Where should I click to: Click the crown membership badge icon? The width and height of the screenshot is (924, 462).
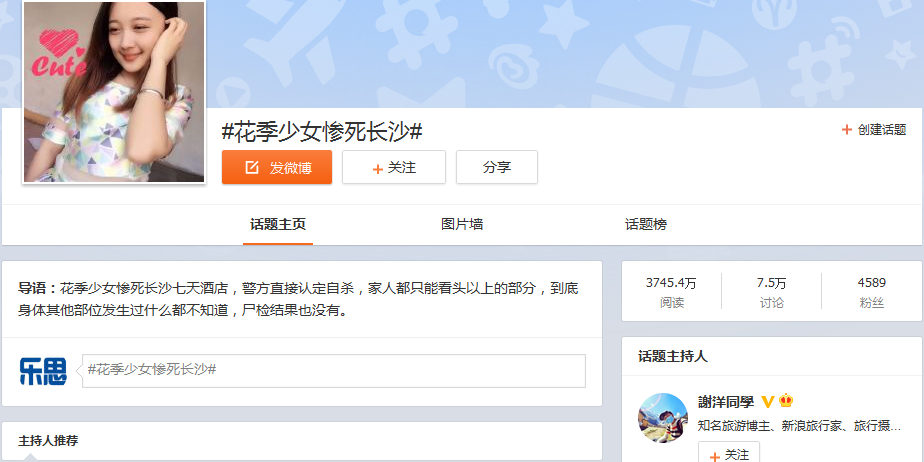point(786,402)
